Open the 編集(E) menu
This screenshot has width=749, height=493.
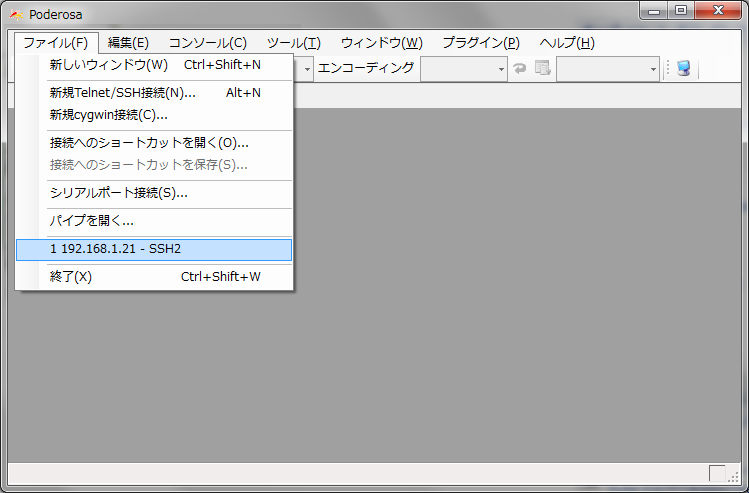tap(128, 43)
